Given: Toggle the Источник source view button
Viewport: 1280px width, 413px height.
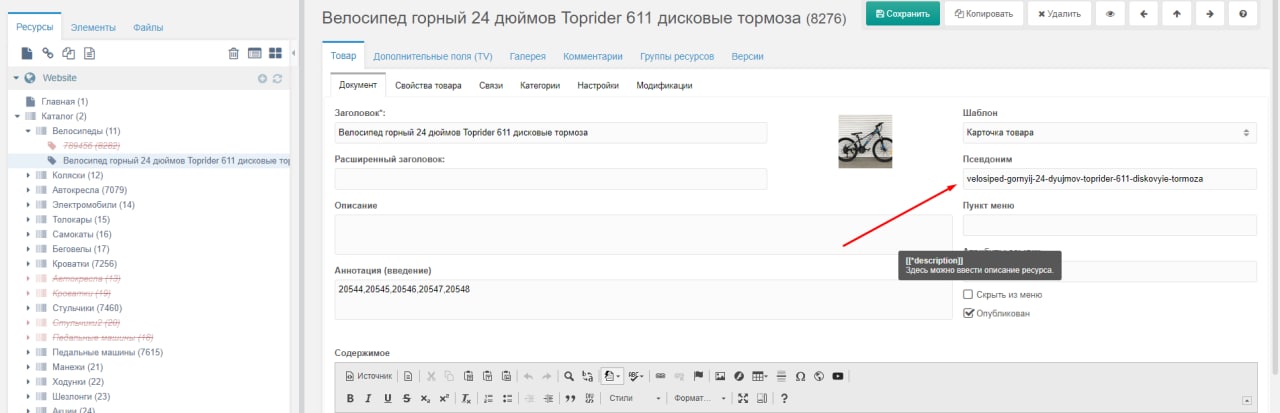Looking at the screenshot, I should pyautogui.click(x=369, y=376).
